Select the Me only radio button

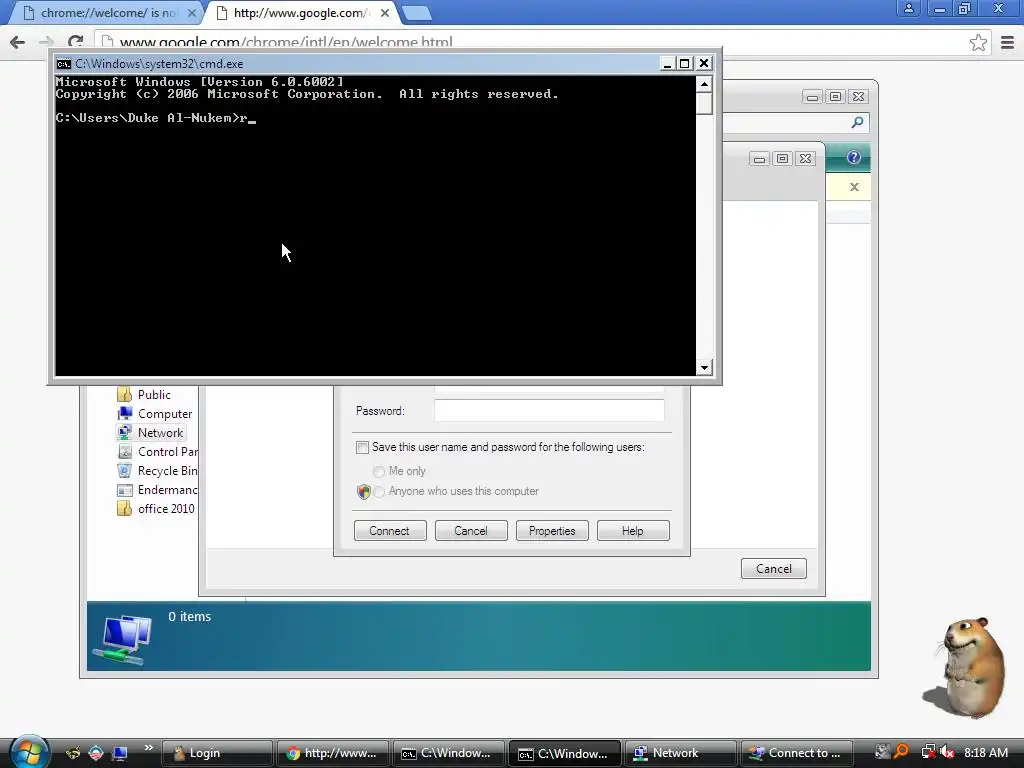coord(379,472)
